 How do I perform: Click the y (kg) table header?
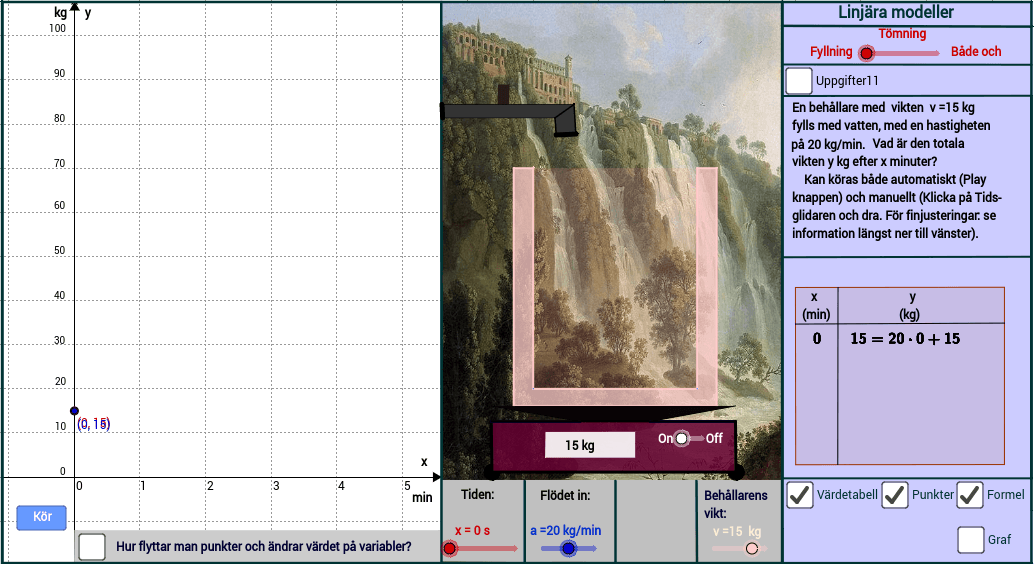[910, 306]
